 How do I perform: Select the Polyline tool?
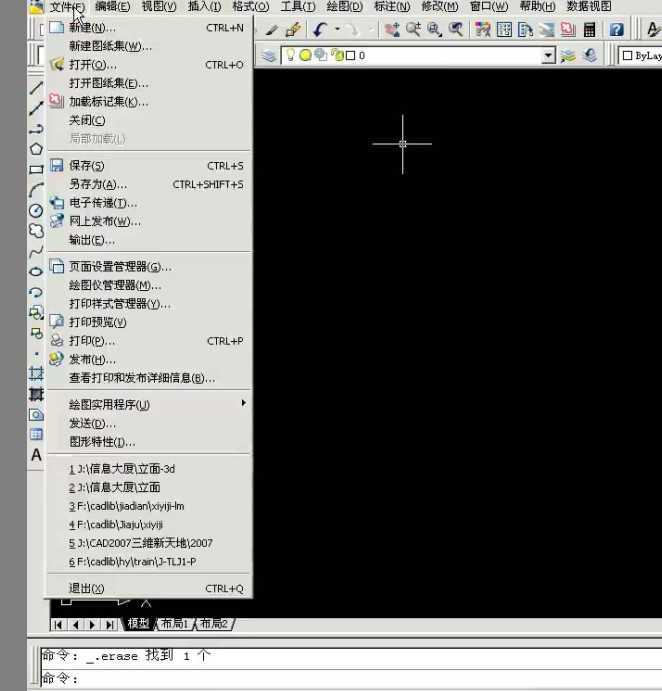pyautogui.click(x=36, y=128)
